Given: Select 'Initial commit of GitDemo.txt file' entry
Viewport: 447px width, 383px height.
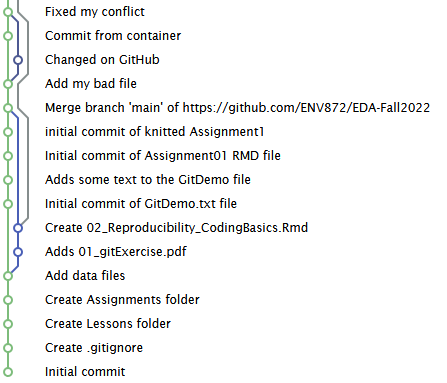Looking at the screenshot, I should pos(141,204).
